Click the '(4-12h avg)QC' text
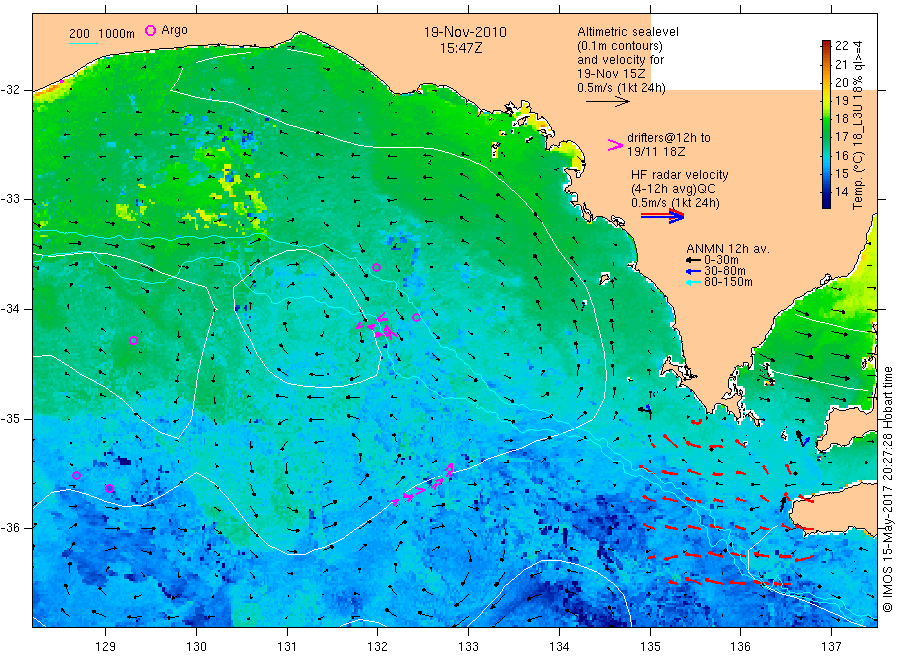This screenshot has width=900, height=660. coord(673,189)
